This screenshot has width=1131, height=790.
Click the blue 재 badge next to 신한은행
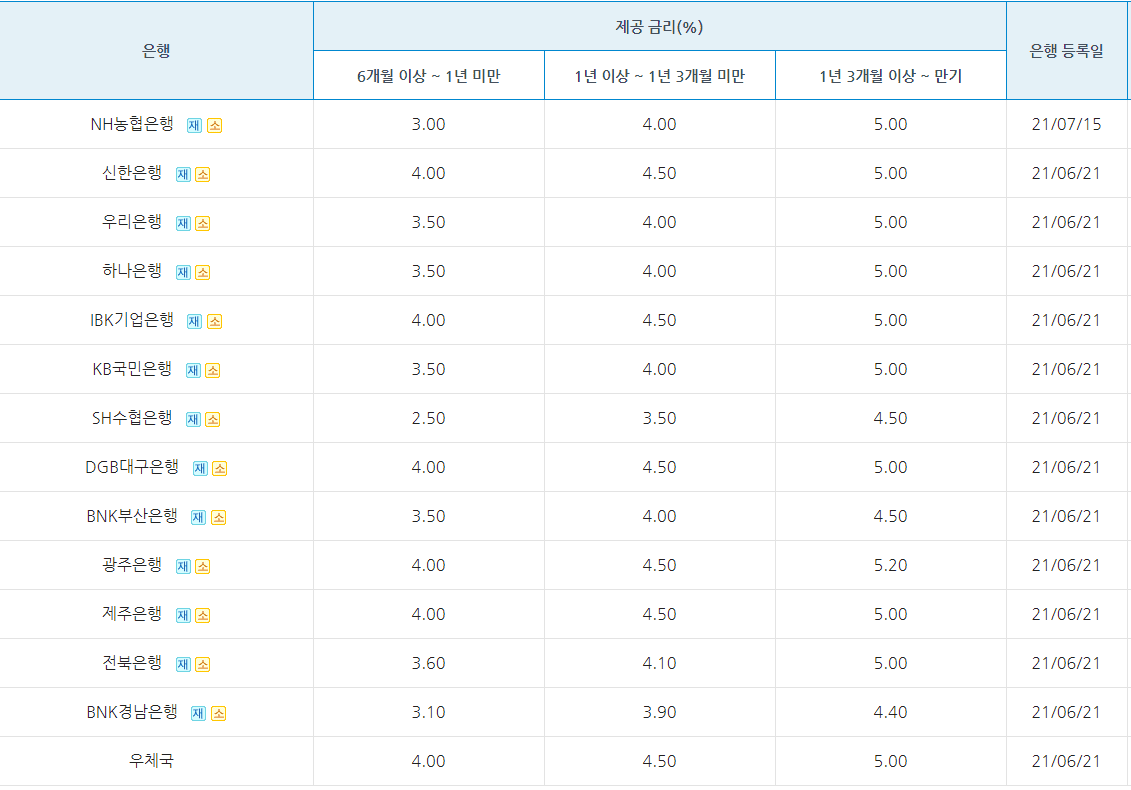pos(183,175)
